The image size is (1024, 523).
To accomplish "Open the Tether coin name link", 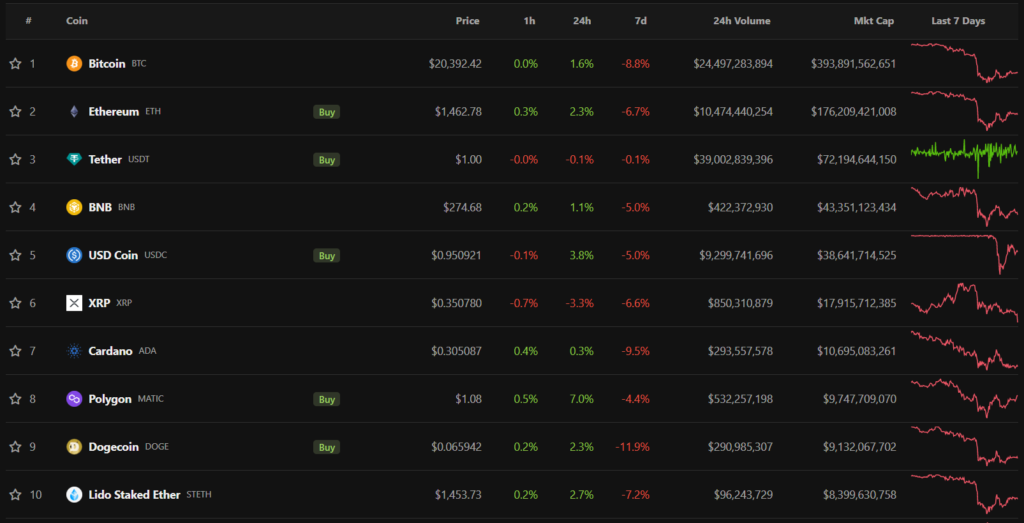I will (x=105, y=159).
